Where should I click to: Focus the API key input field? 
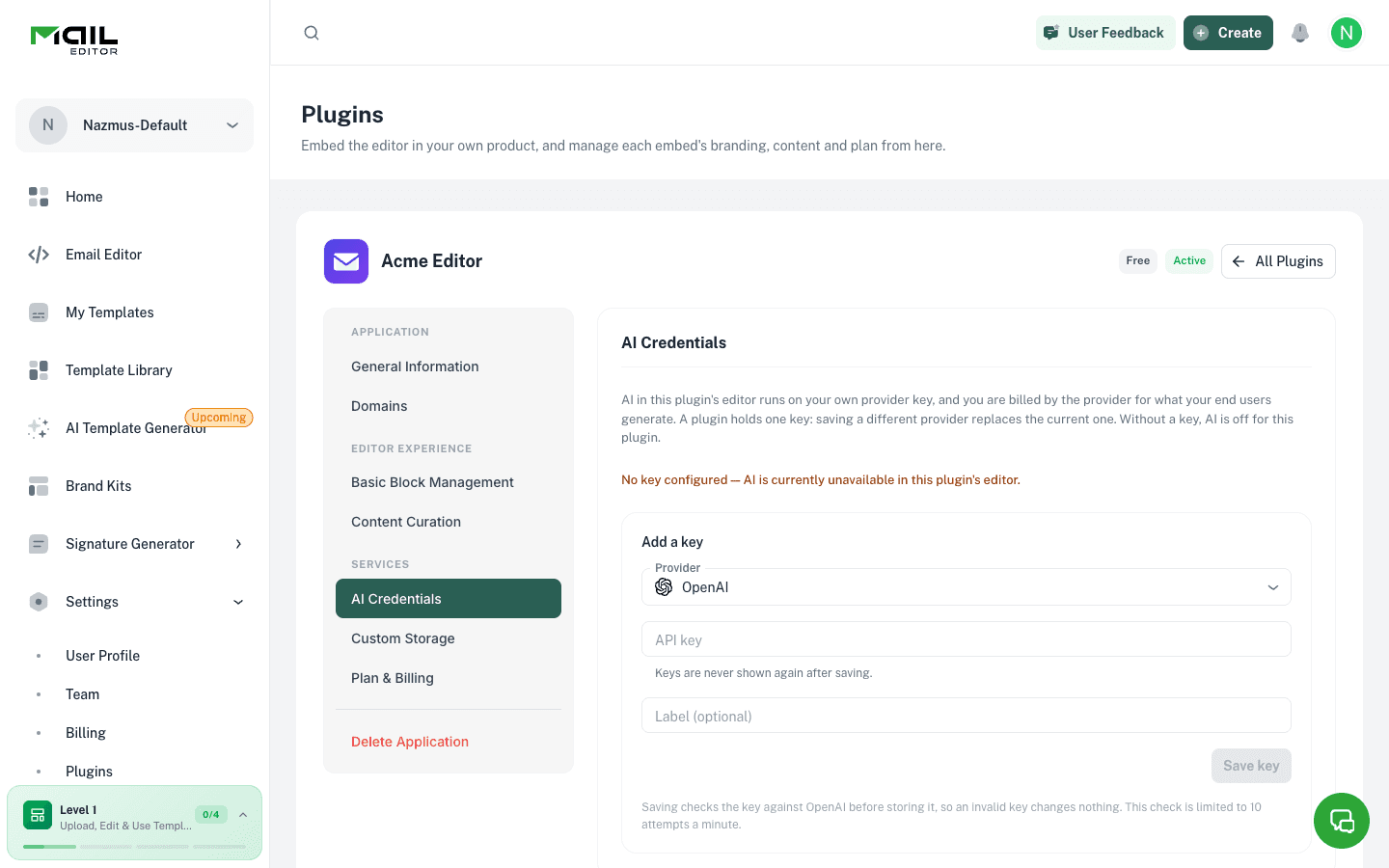pos(967,639)
